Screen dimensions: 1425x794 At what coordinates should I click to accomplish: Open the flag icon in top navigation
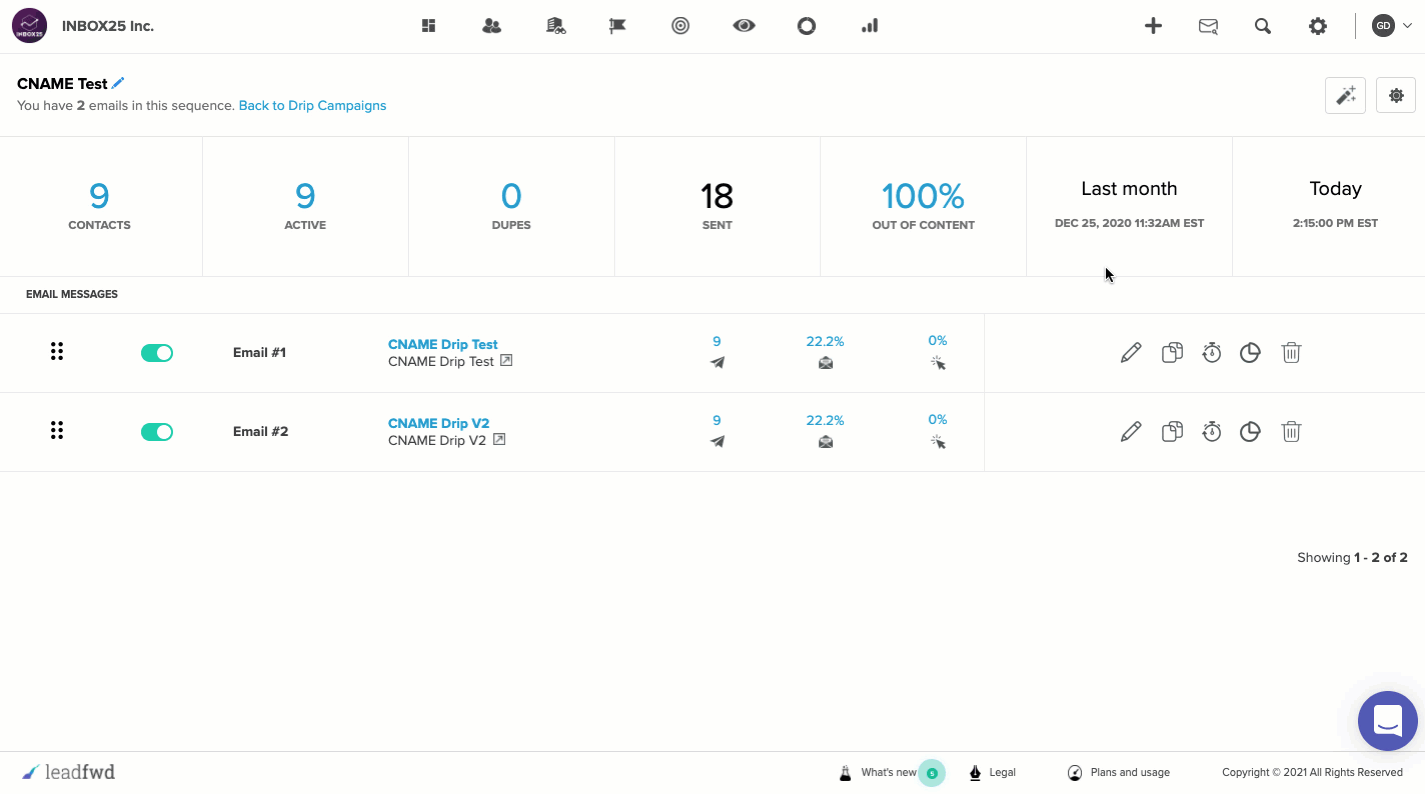point(618,26)
